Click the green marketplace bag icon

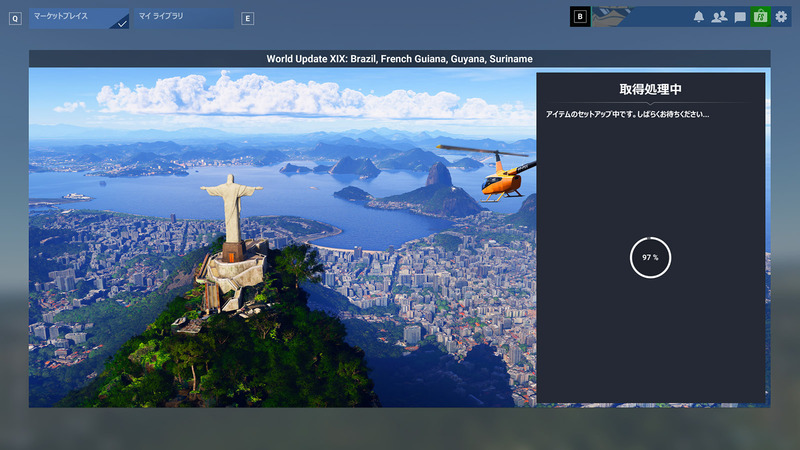pos(760,16)
